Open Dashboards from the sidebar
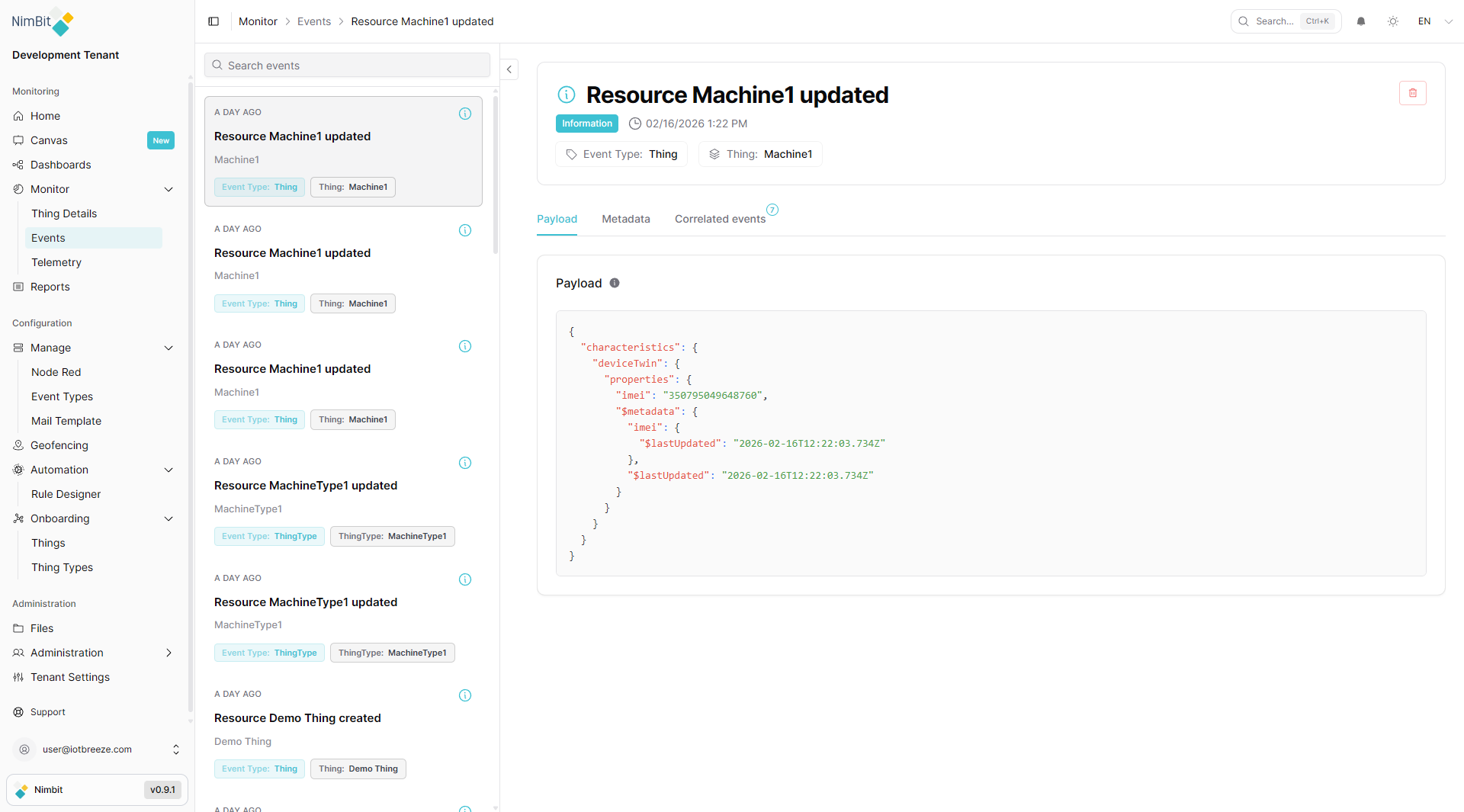1464x812 pixels. click(60, 165)
